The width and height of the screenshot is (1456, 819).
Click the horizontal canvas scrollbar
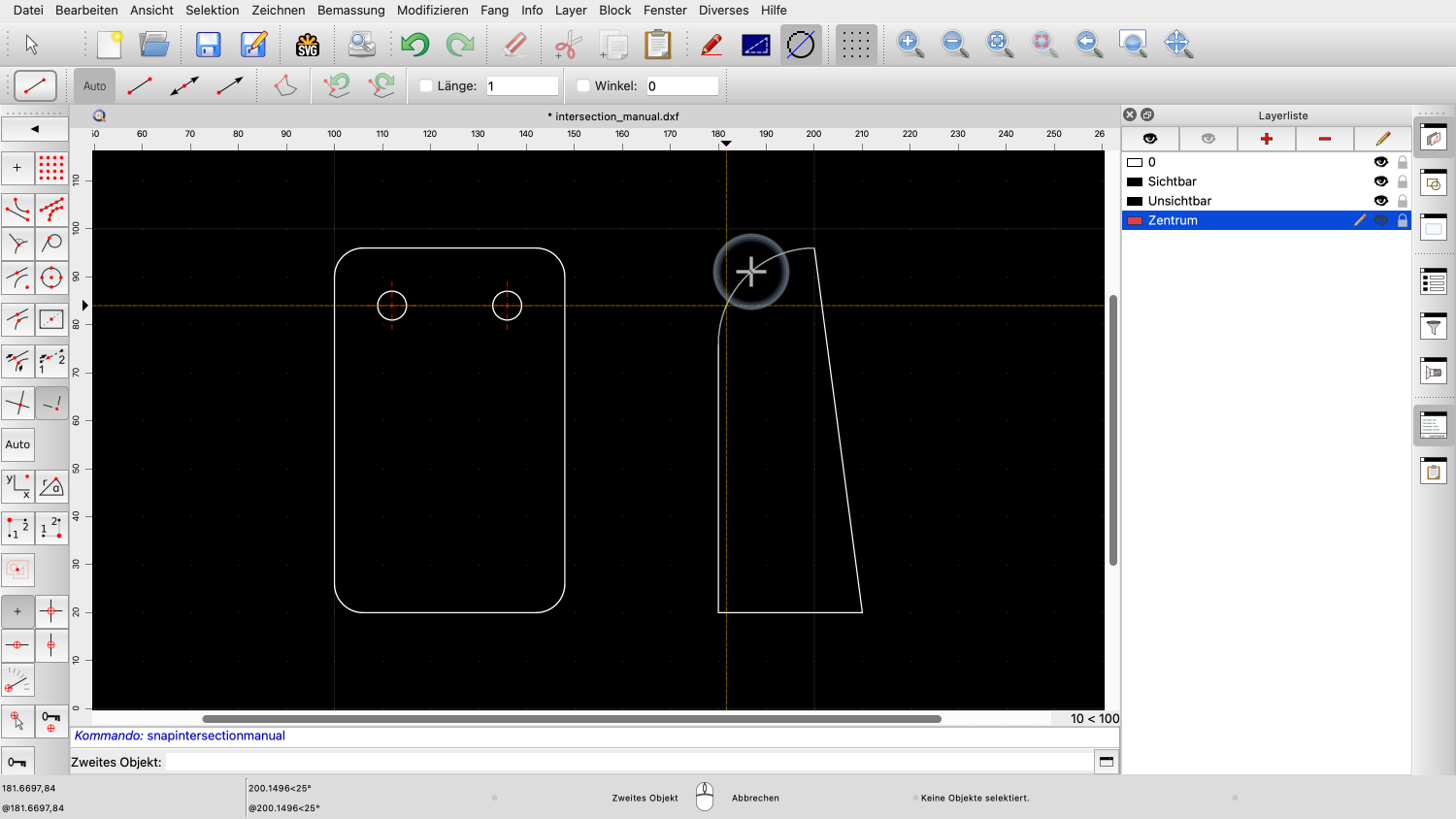572,719
